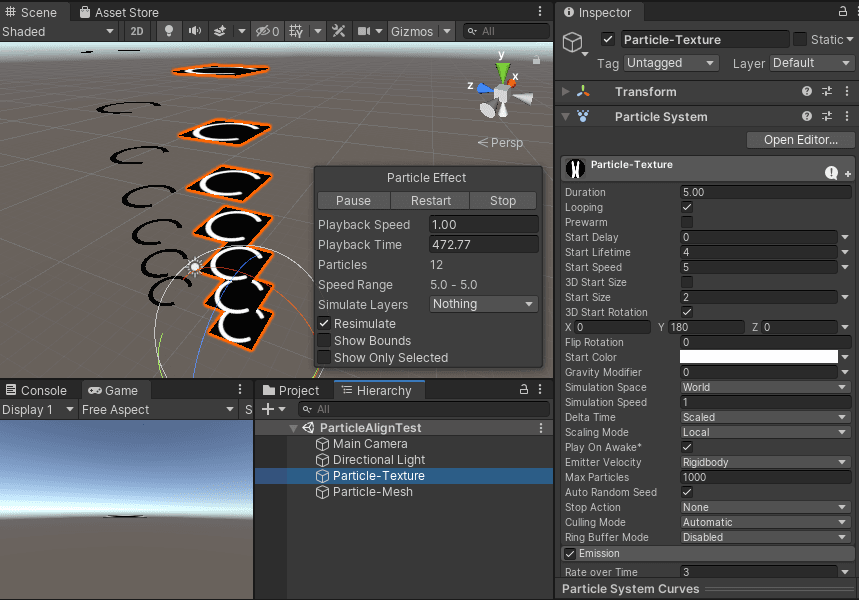Image resolution: width=859 pixels, height=600 pixels.
Task: Click Hierarchy create plus button
Action: [x=268, y=409]
